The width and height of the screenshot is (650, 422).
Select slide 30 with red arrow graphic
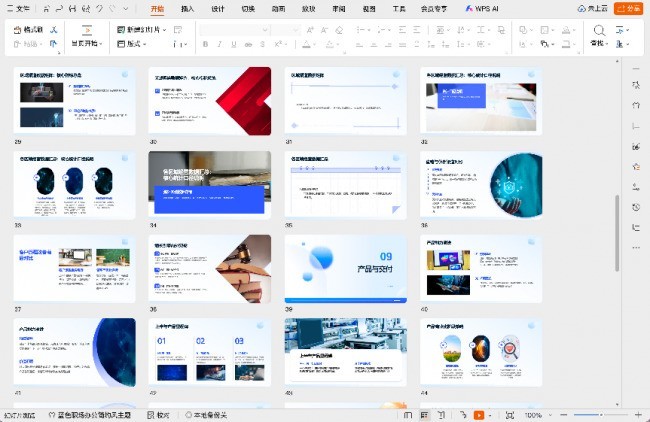tap(210, 101)
